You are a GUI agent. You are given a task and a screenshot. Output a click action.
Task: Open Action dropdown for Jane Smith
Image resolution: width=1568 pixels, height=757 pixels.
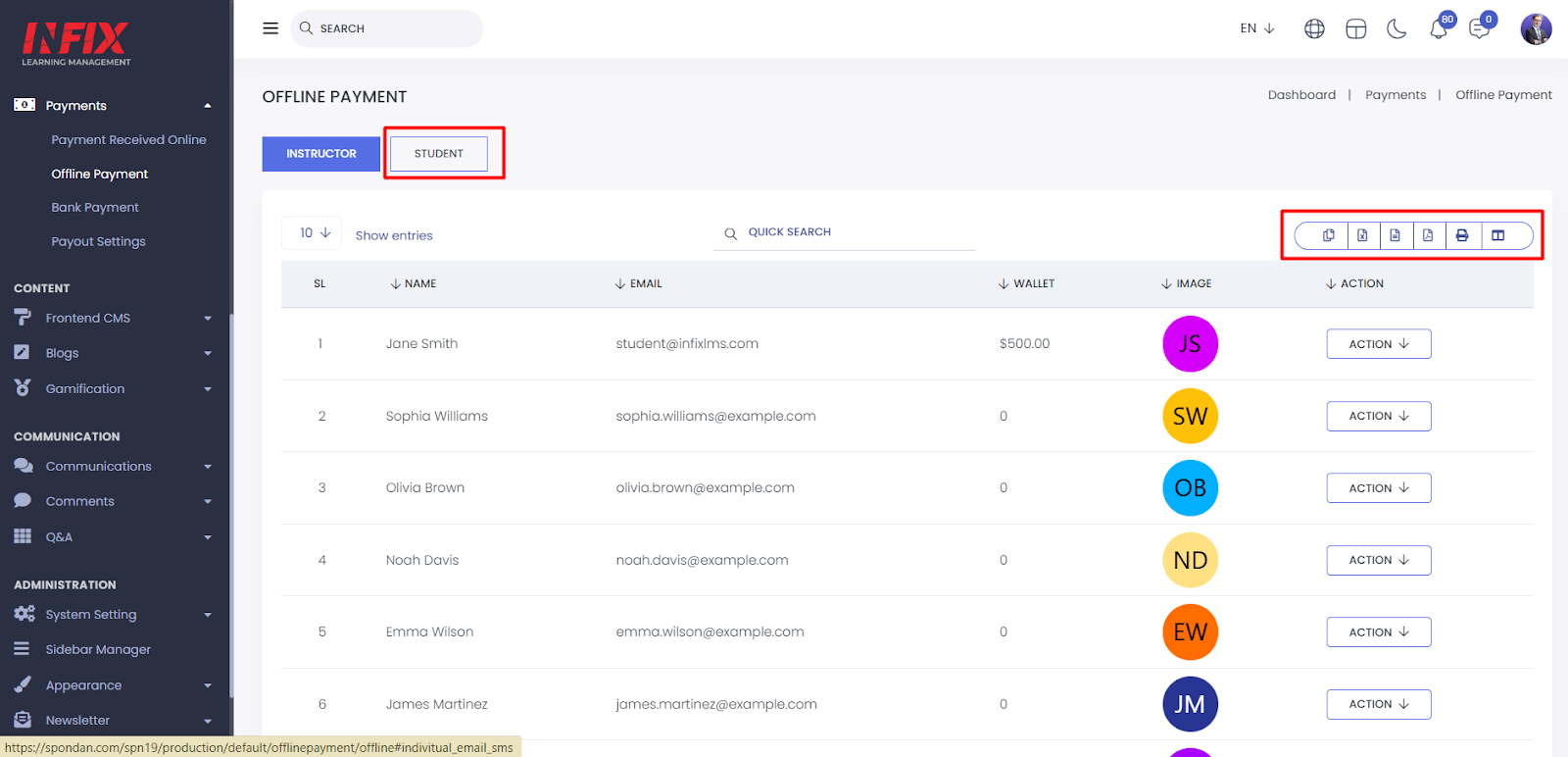1379,344
